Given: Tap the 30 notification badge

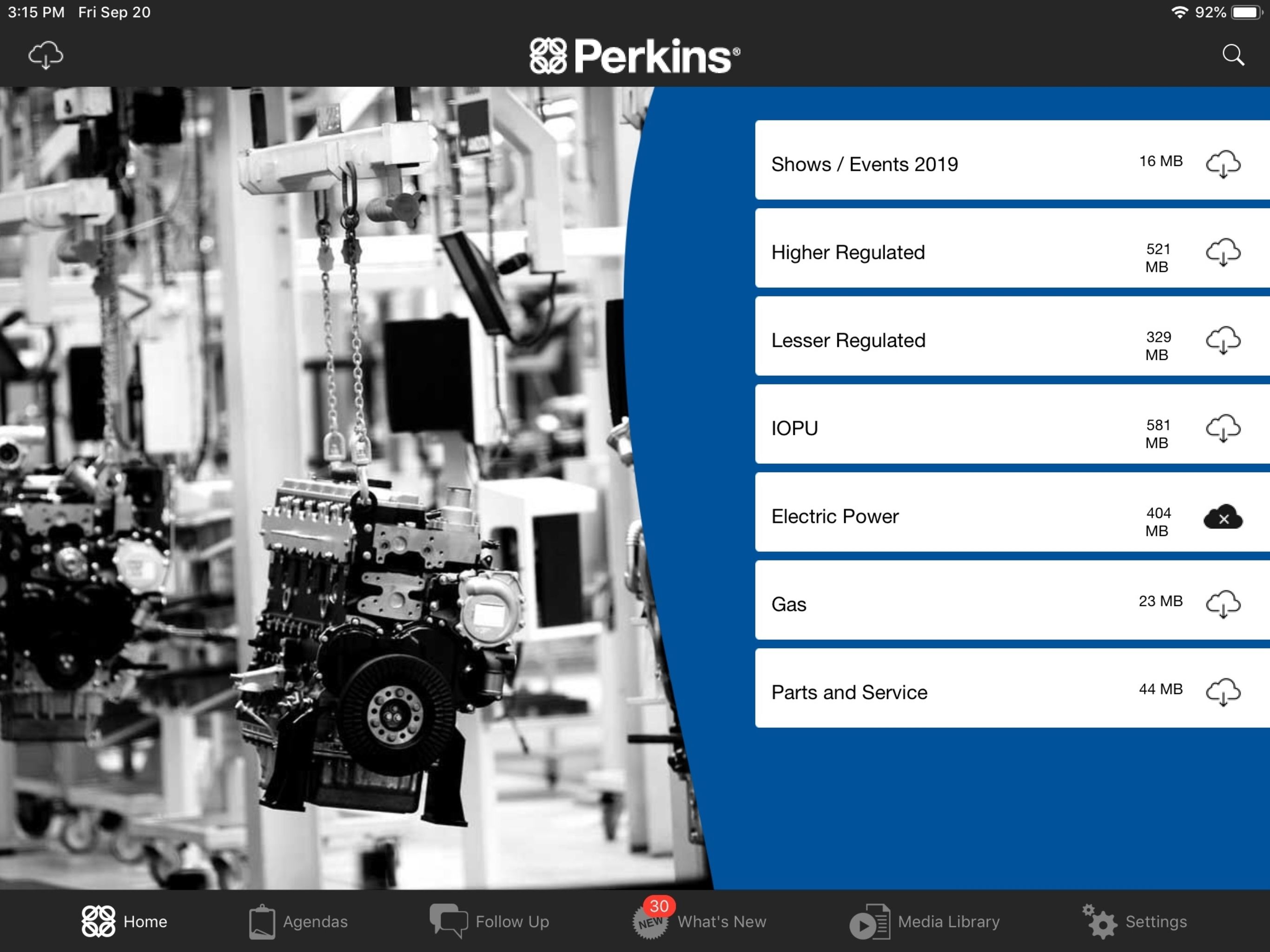Looking at the screenshot, I should [659, 906].
